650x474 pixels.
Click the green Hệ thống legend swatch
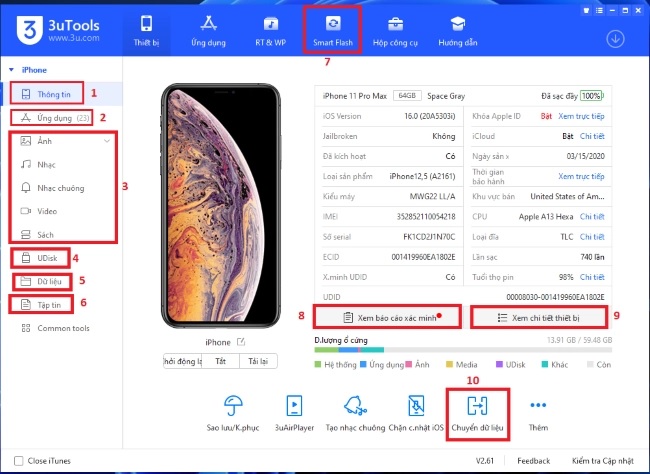click(x=318, y=365)
